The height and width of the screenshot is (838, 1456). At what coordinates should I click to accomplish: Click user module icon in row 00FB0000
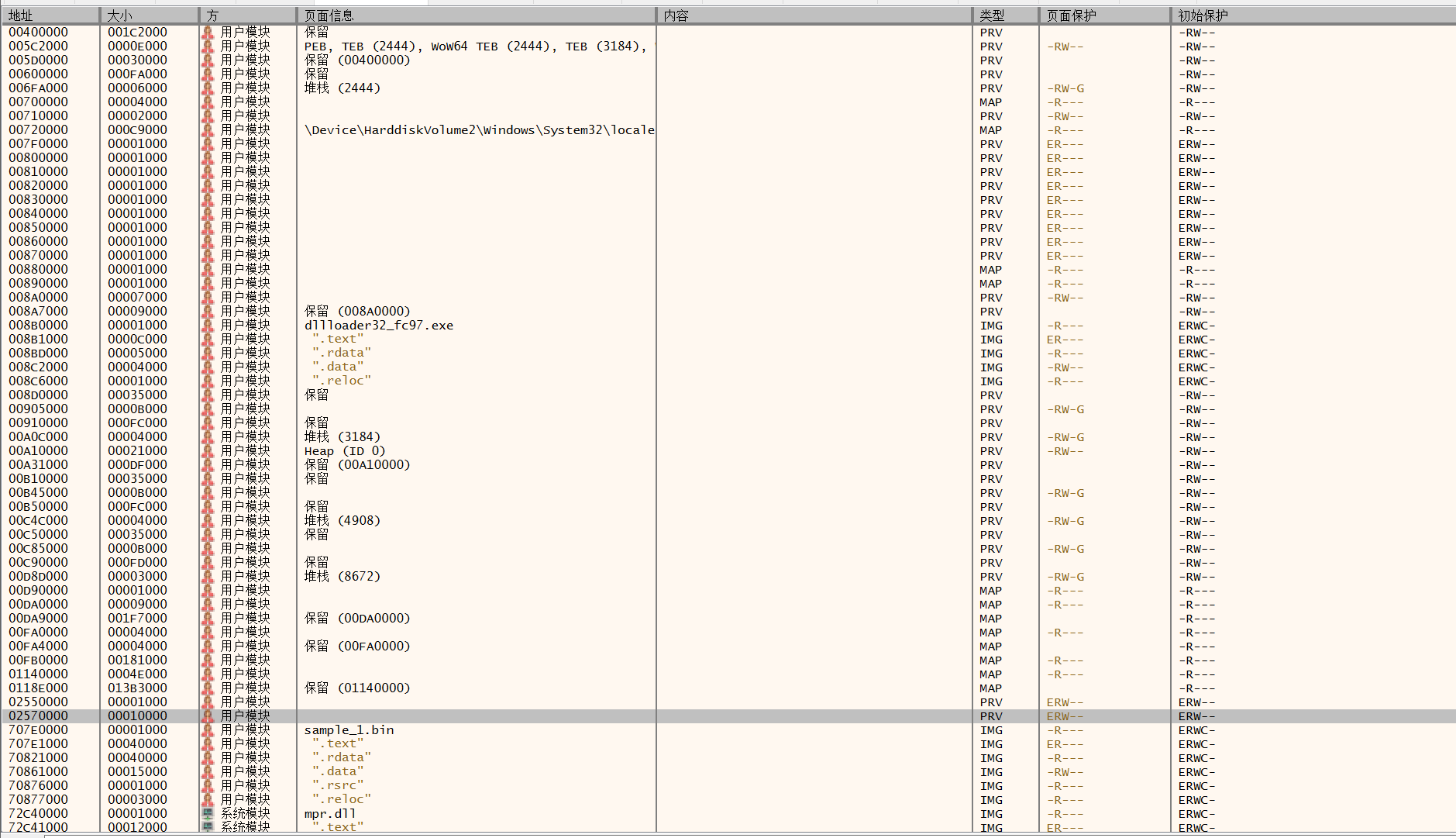[208, 660]
